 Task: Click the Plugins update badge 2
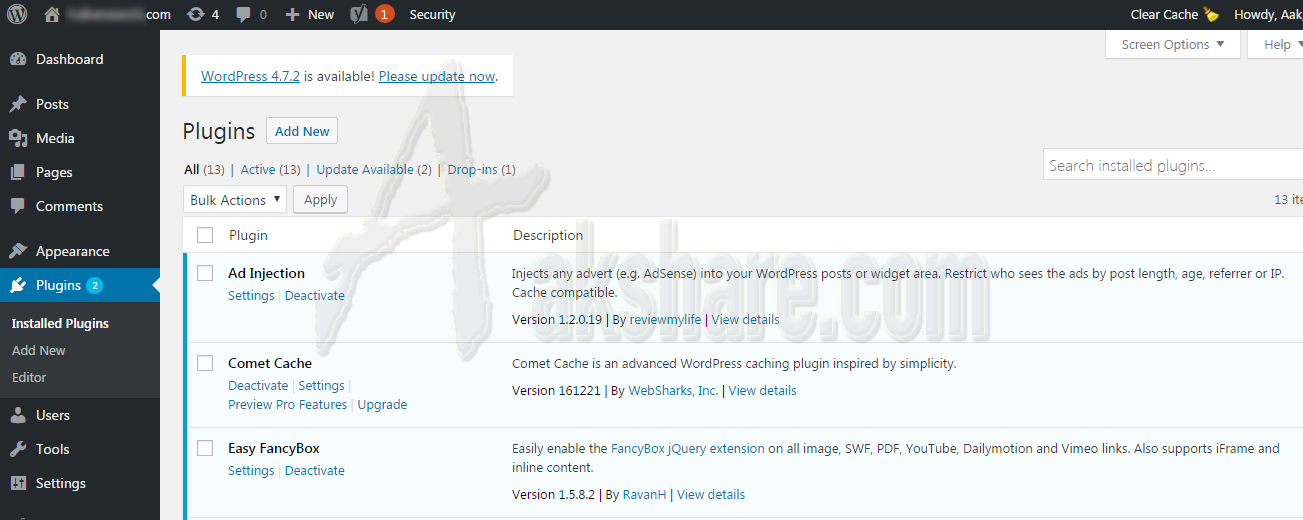[94, 285]
